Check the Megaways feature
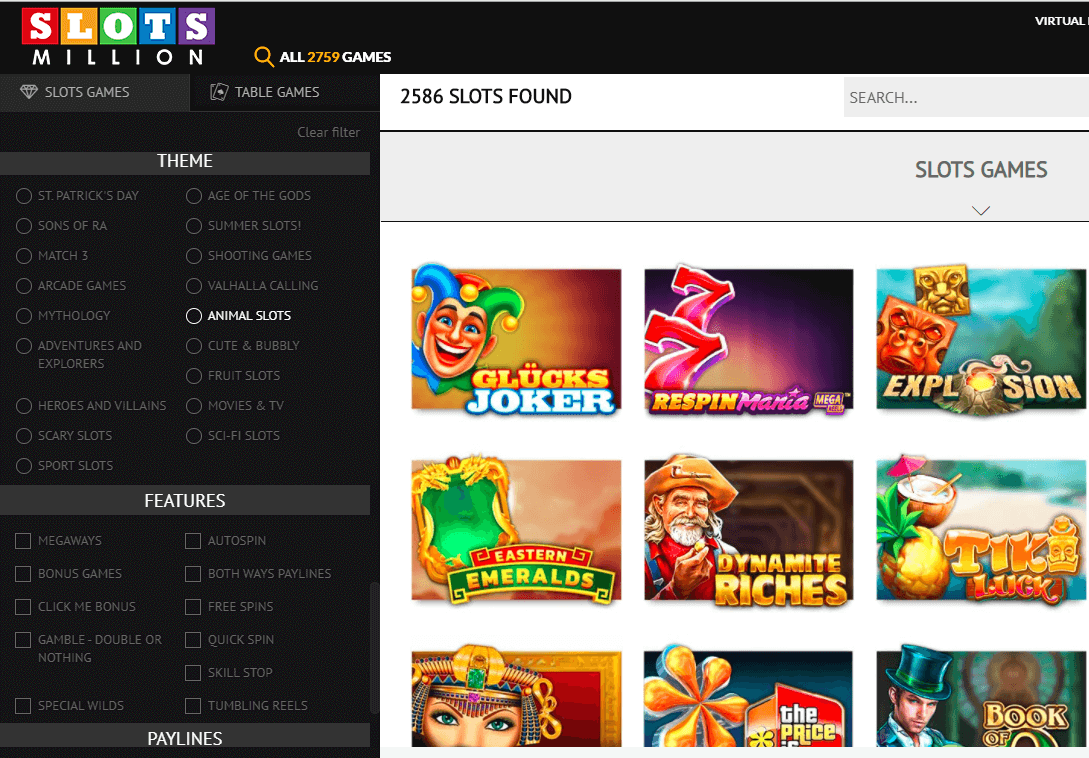Screen dimensions: 1089x758 tap(23, 541)
